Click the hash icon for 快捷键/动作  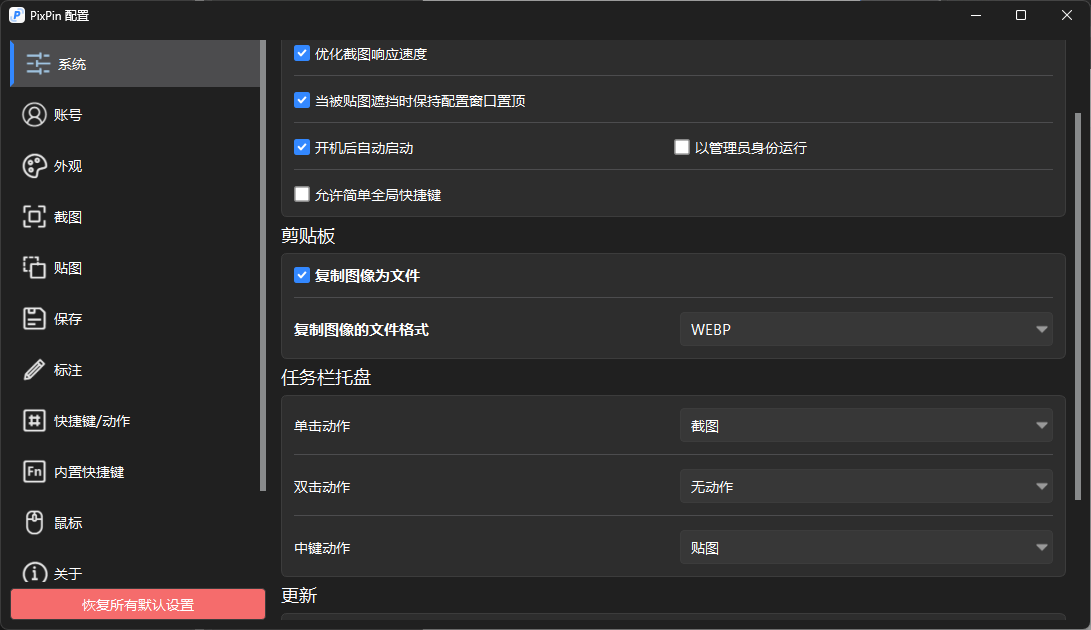coord(35,421)
